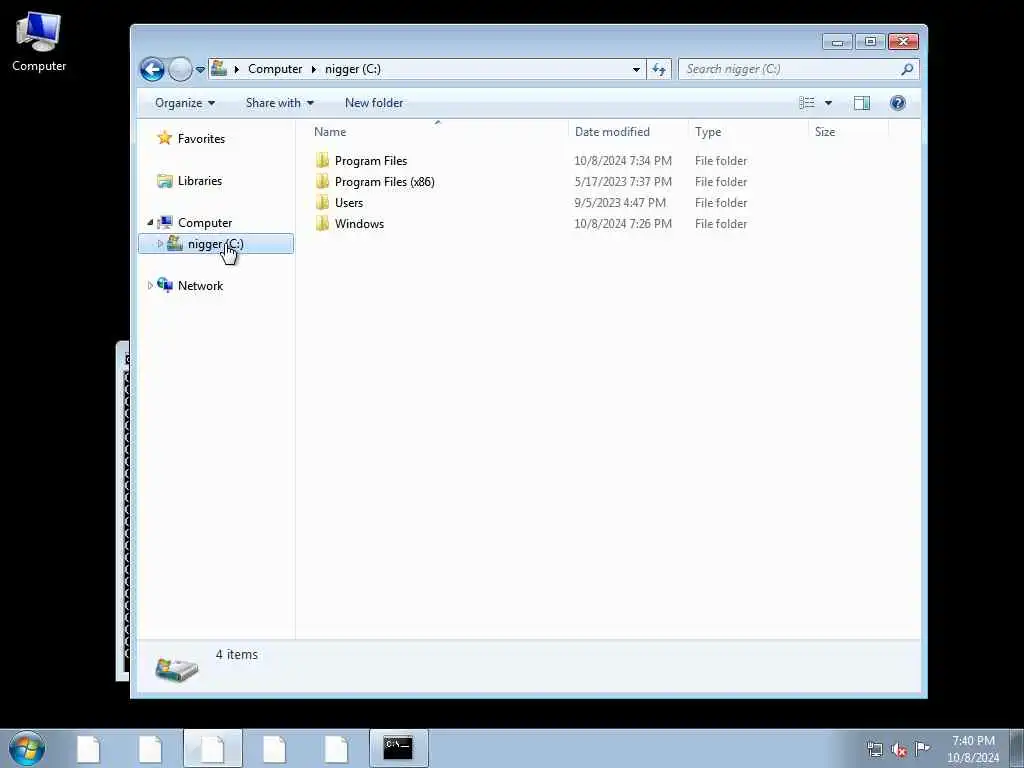Select the Computer breadcrumb in the address bar
Image resolution: width=1024 pixels, height=768 pixels.
pyautogui.click(x=275, y=69)
